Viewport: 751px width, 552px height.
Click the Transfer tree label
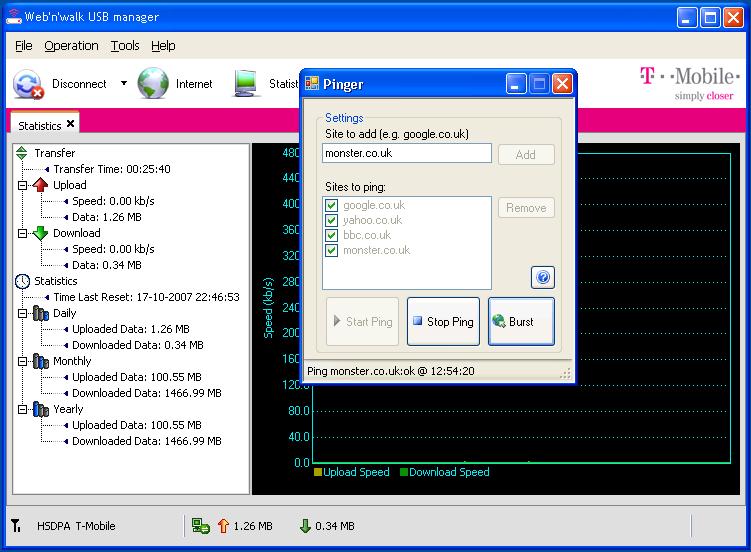(55, 153)
